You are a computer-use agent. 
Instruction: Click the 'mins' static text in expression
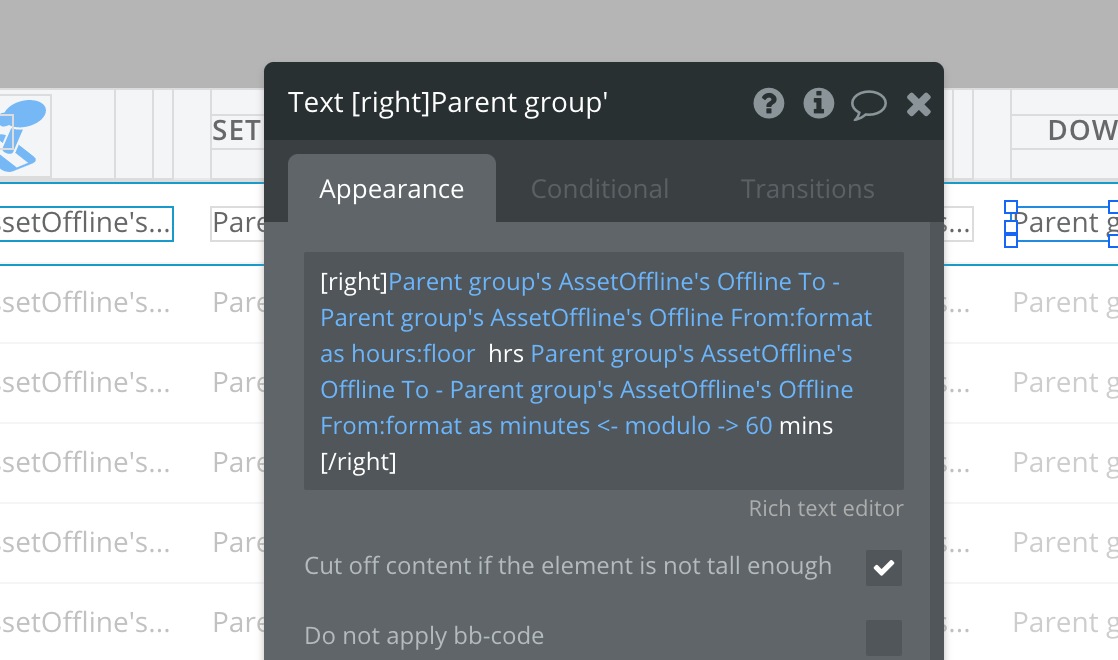click(806, 426)
